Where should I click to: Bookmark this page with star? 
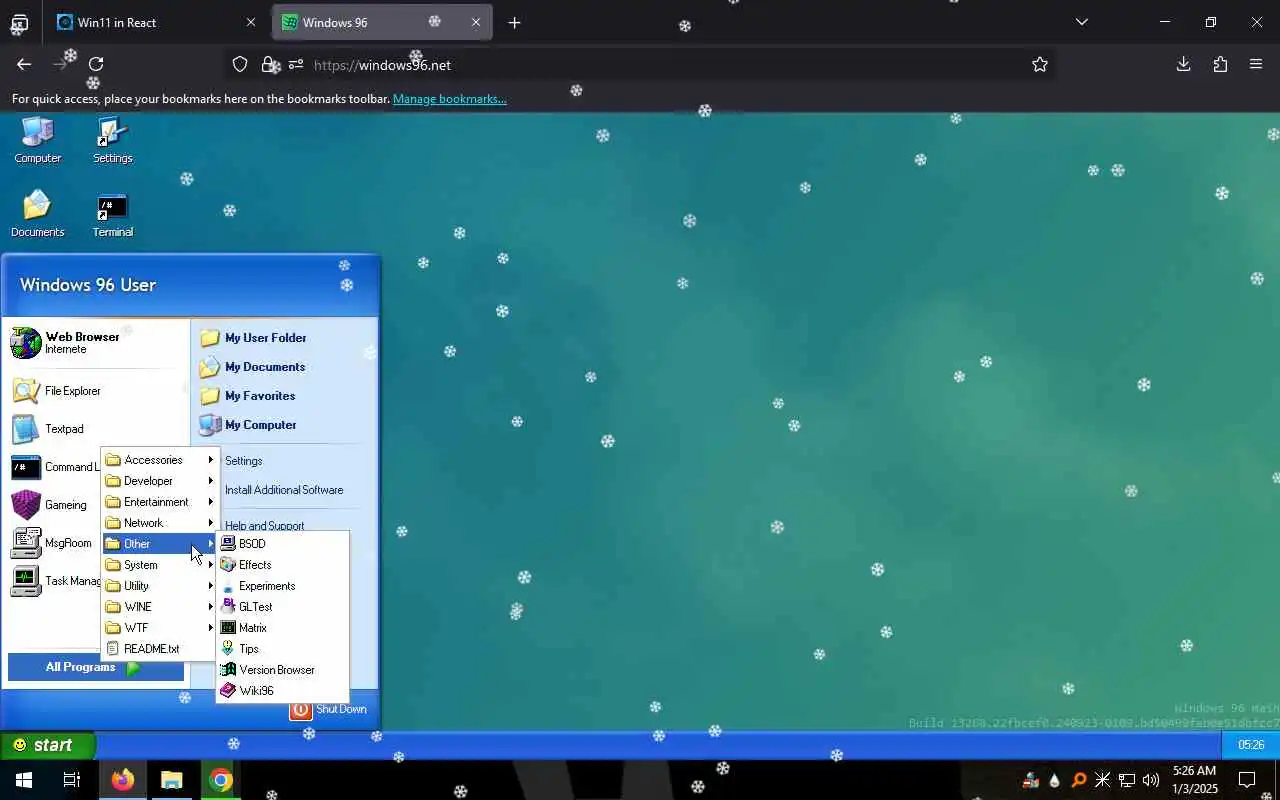pos(1040,64)
